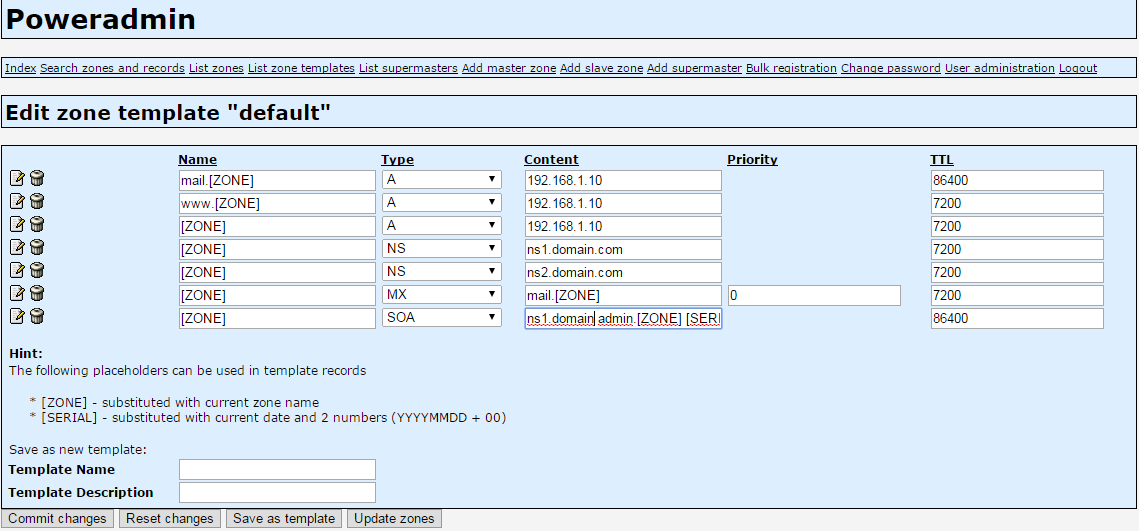Edit the MX record icon
The width and height of the screenshot is (1139, 531).
coord(17,294)
